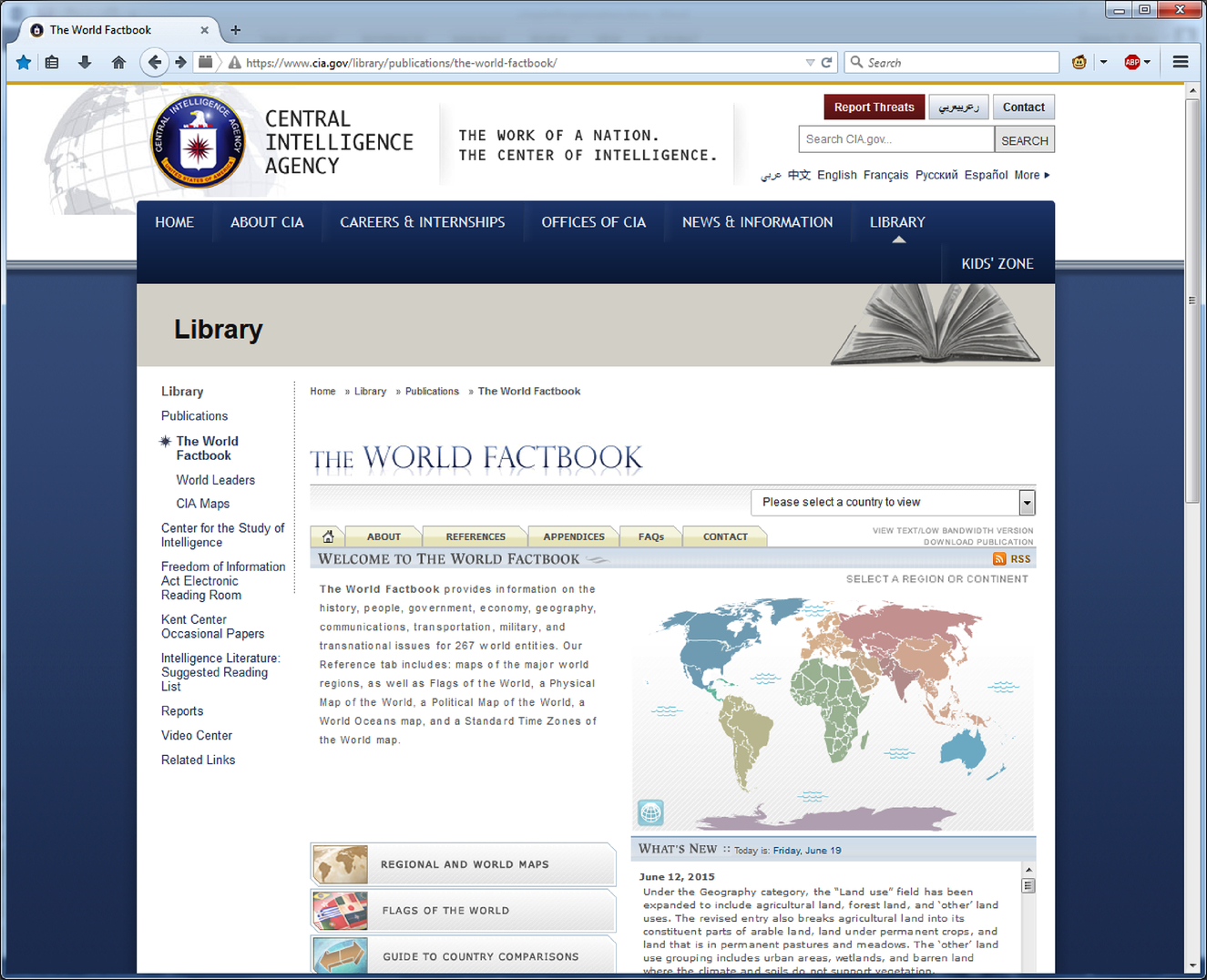
Task: Open the bookmarks list icon
Action: click(x=52, y=62)
